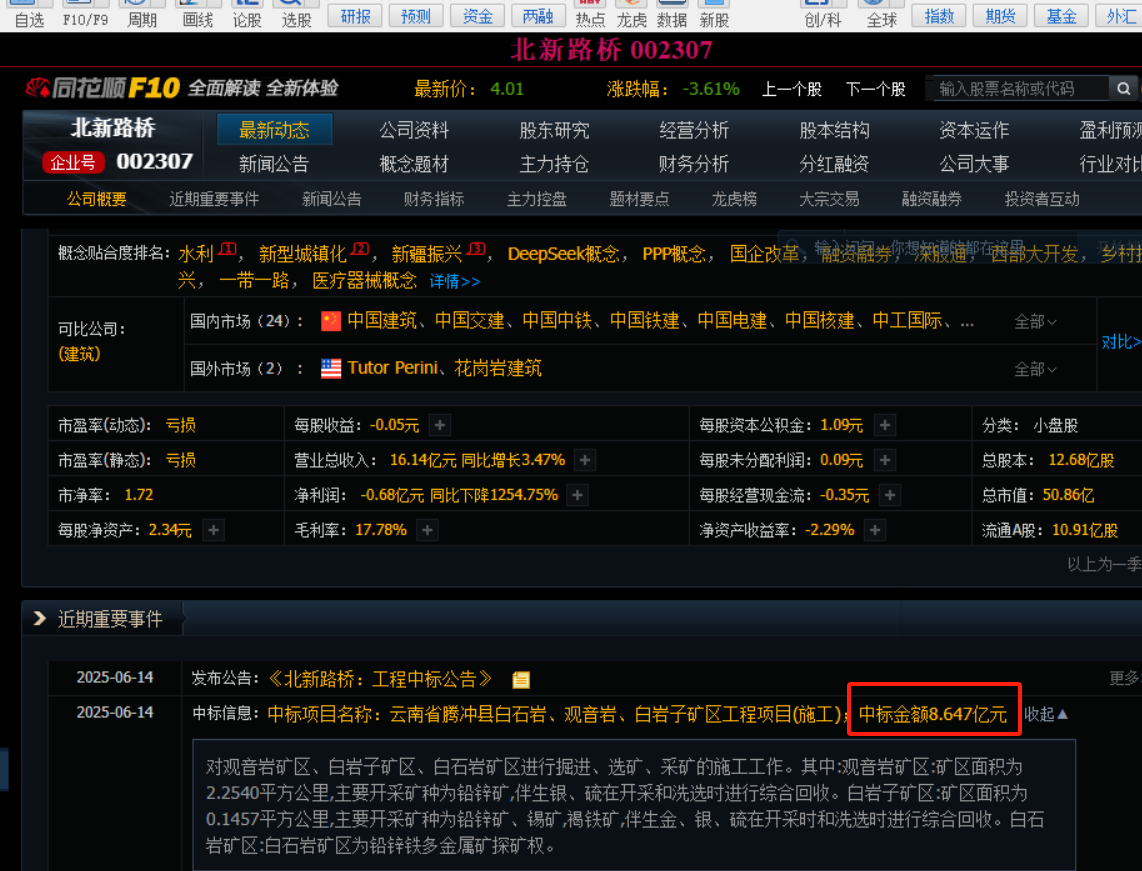Open the DeepSeek概念 concept link
Viewport: 1142px width, 871px height.
(x=564, y=254)
